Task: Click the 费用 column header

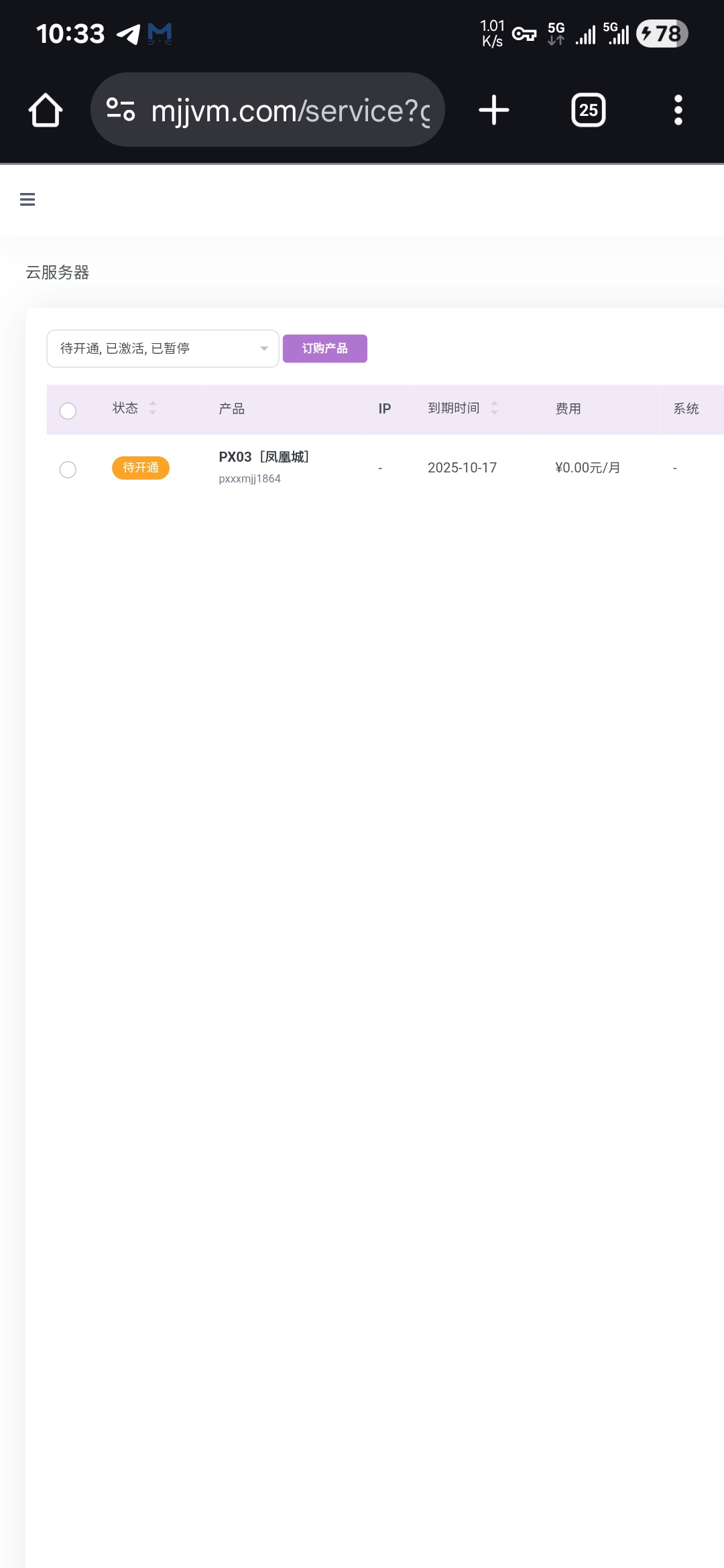Action: [568, 409]
